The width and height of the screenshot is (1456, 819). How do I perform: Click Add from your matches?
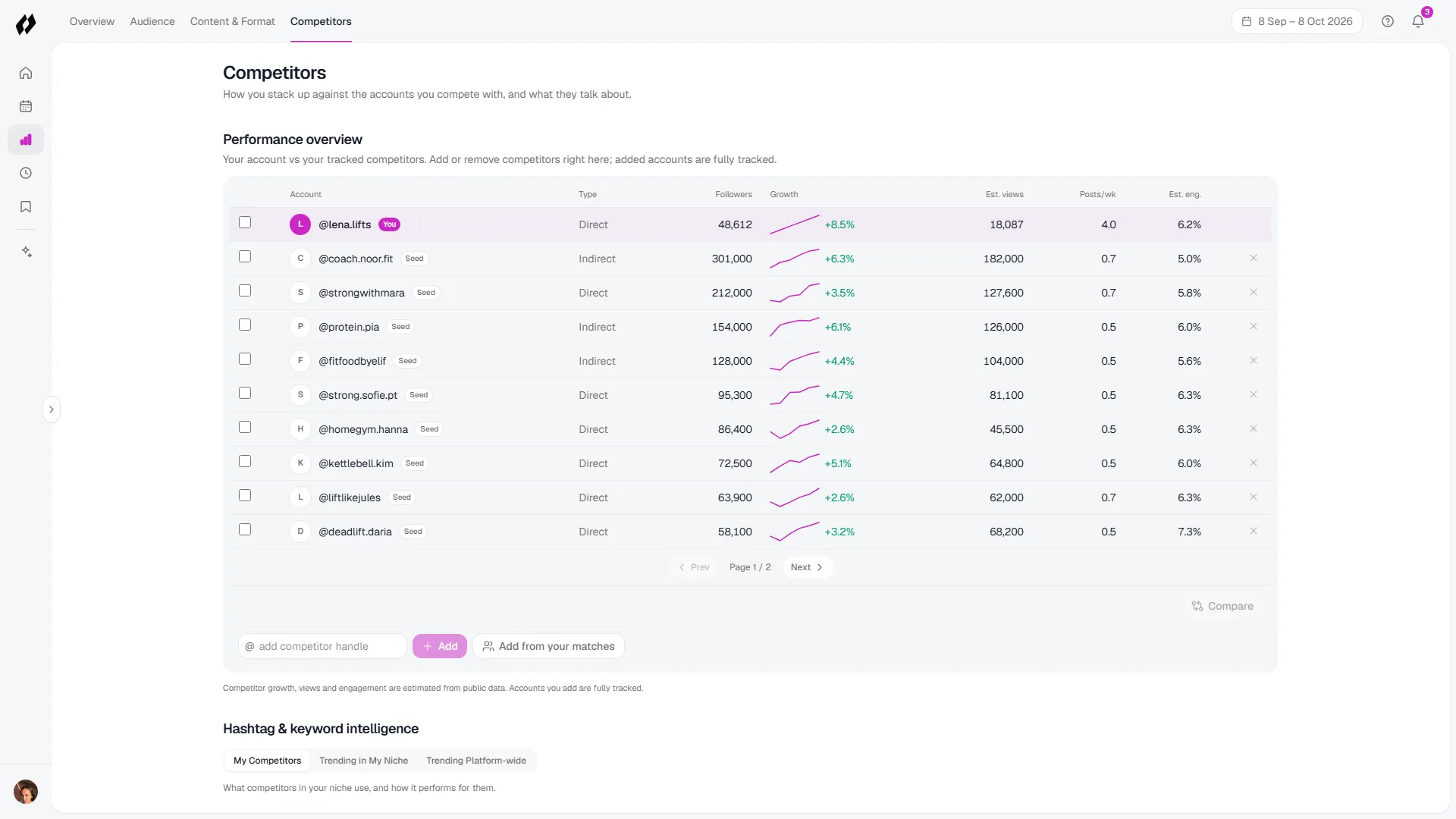(548, 646)
